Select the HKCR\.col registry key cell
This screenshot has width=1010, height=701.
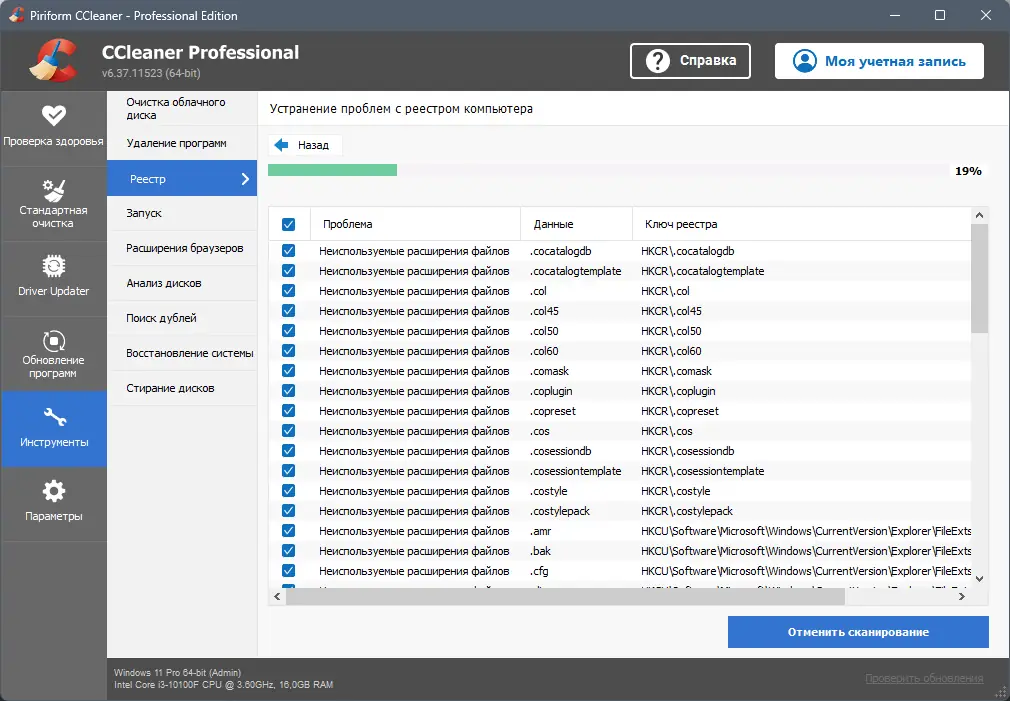665,291
